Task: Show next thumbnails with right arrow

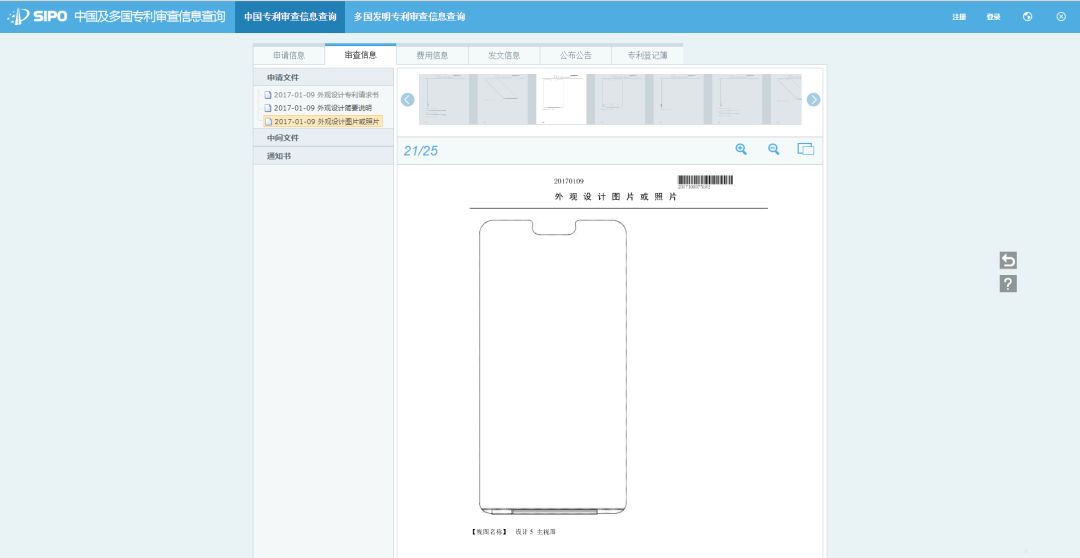Action: [x=813, y=100]
